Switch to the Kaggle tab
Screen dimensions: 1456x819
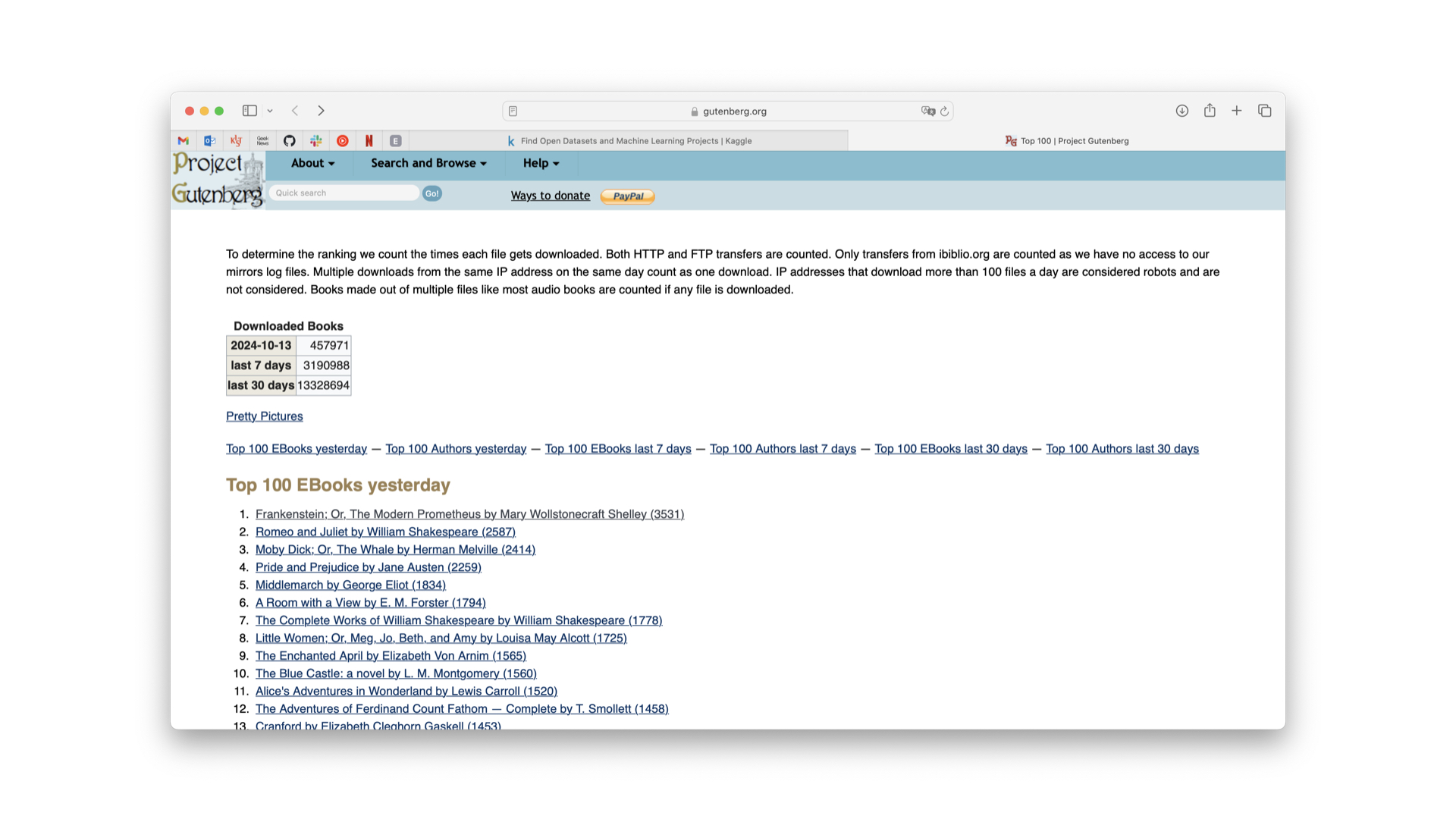coord(629,141)
